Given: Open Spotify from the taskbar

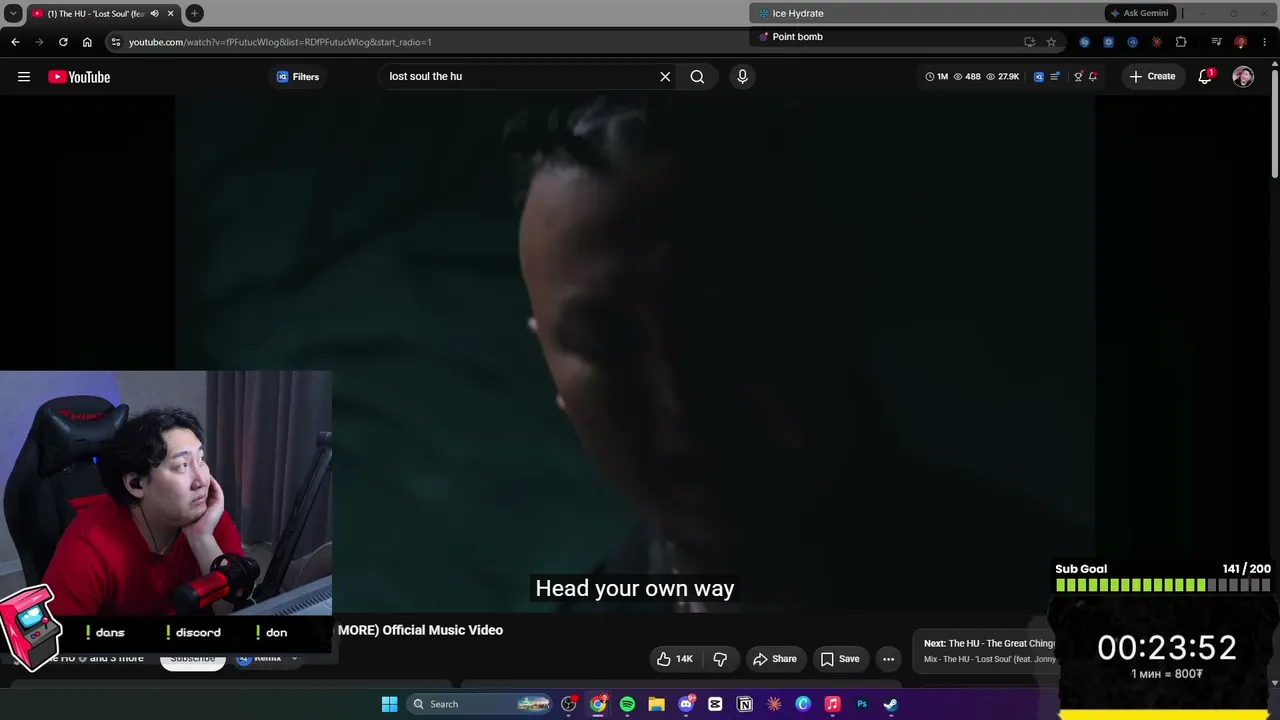Looking at the screenshot, I should (627, 704).
